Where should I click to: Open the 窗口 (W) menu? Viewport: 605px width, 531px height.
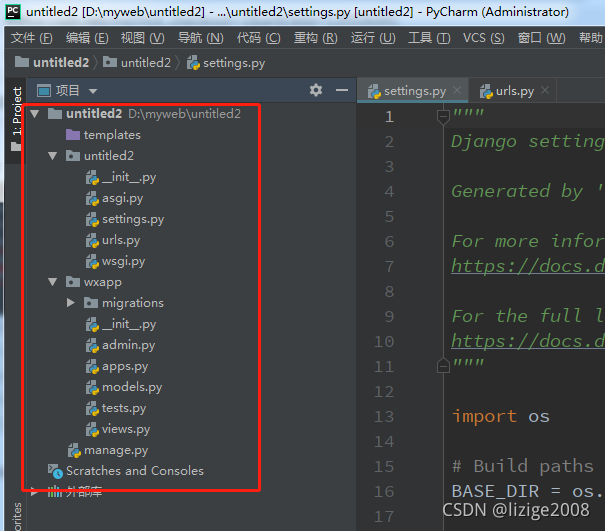tap(541, 38)
